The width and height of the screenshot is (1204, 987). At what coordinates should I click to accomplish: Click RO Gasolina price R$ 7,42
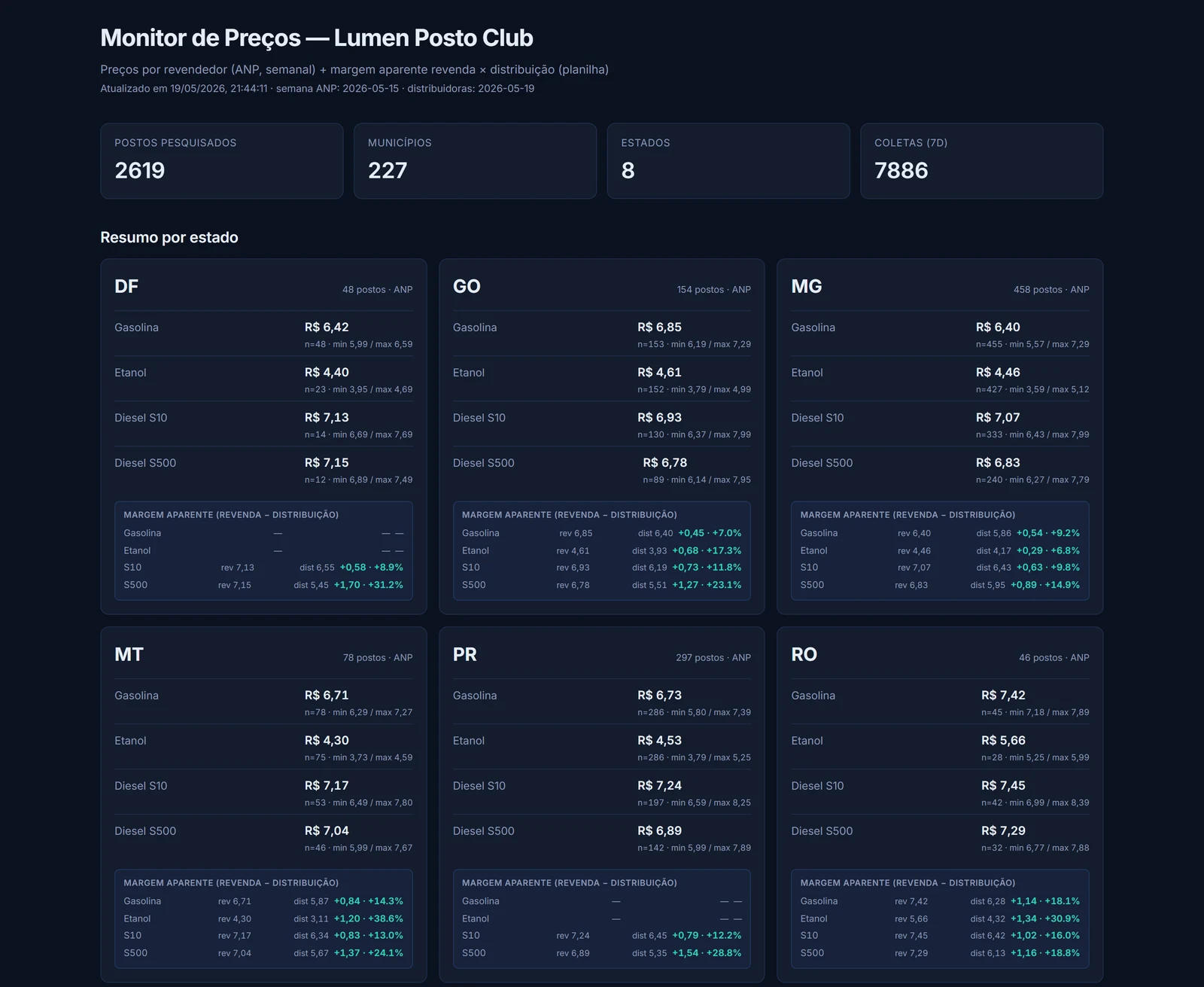click(x=1003, y=695)
